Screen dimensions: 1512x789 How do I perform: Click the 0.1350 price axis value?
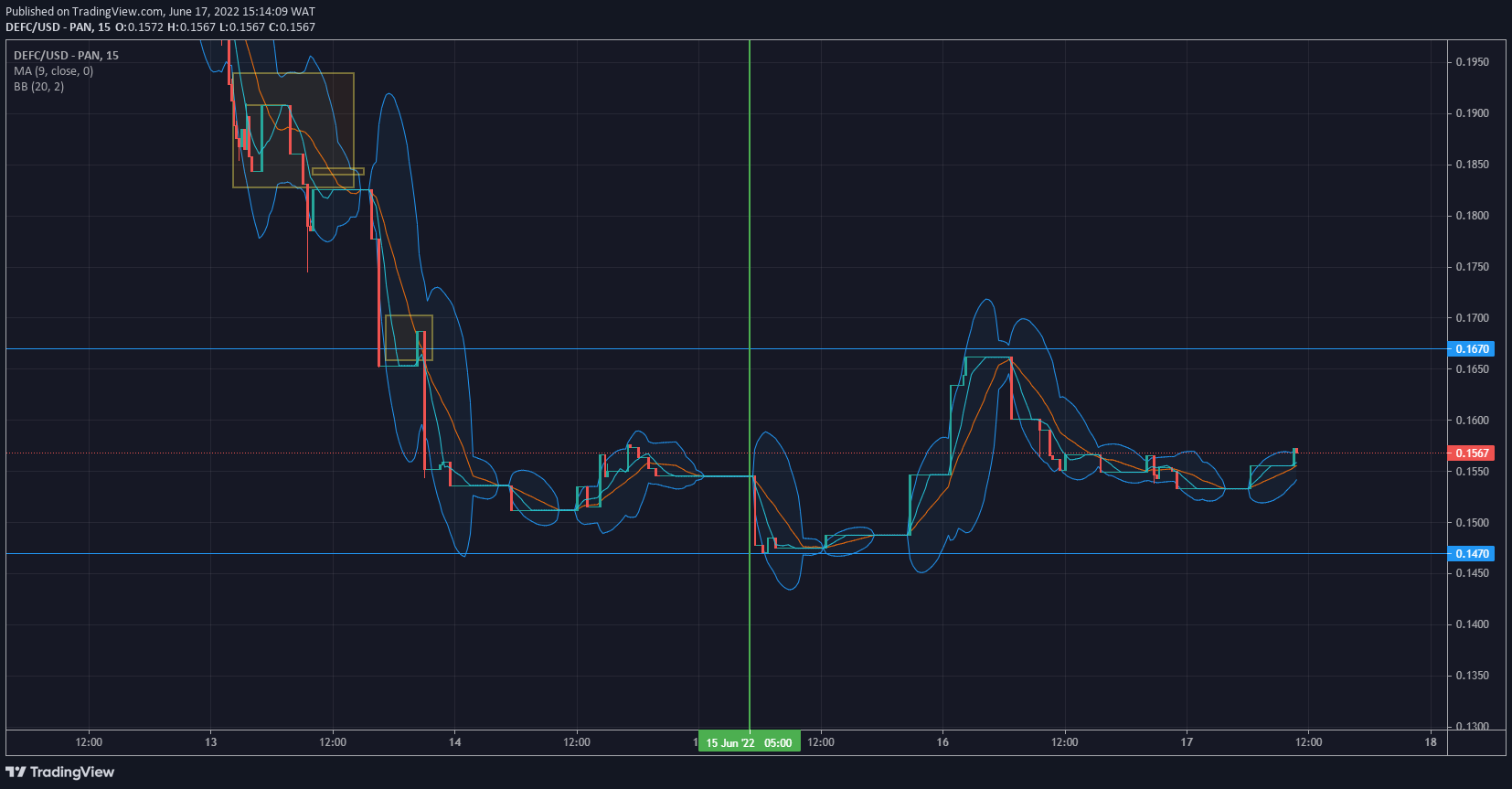[1473, 676]
